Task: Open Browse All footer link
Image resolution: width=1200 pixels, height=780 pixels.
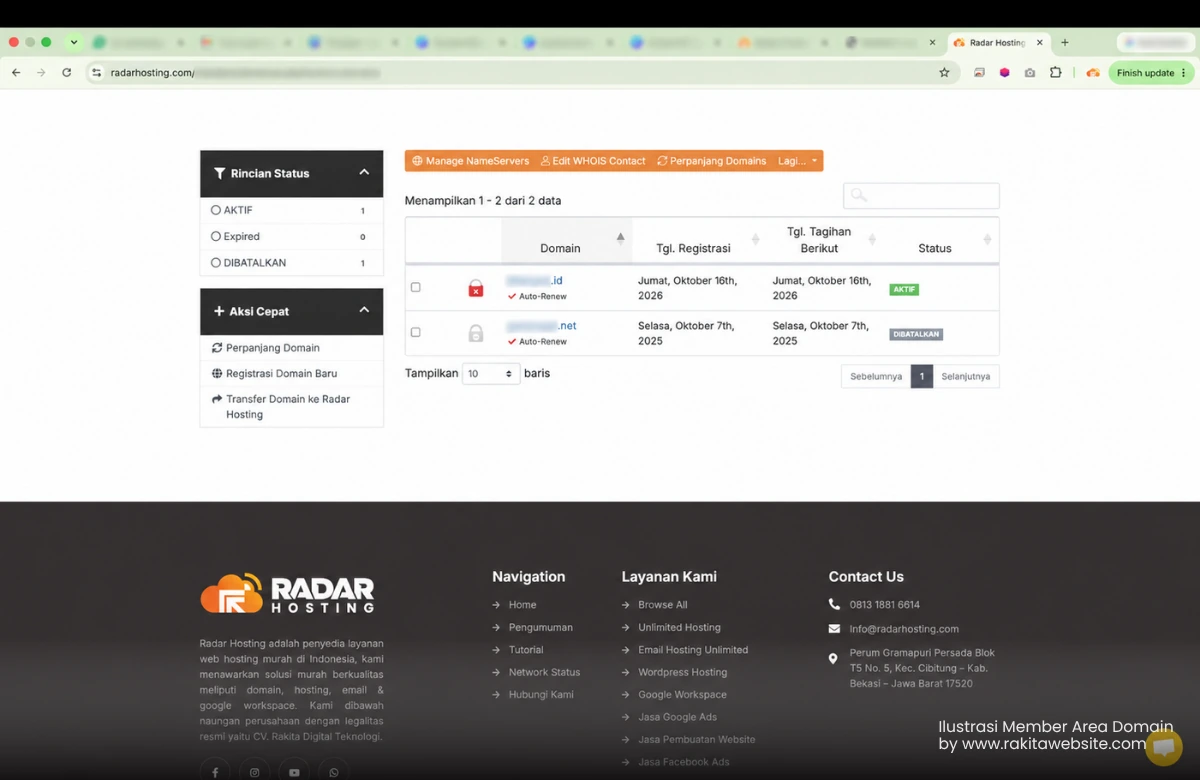Action: (x=663, y=605)
